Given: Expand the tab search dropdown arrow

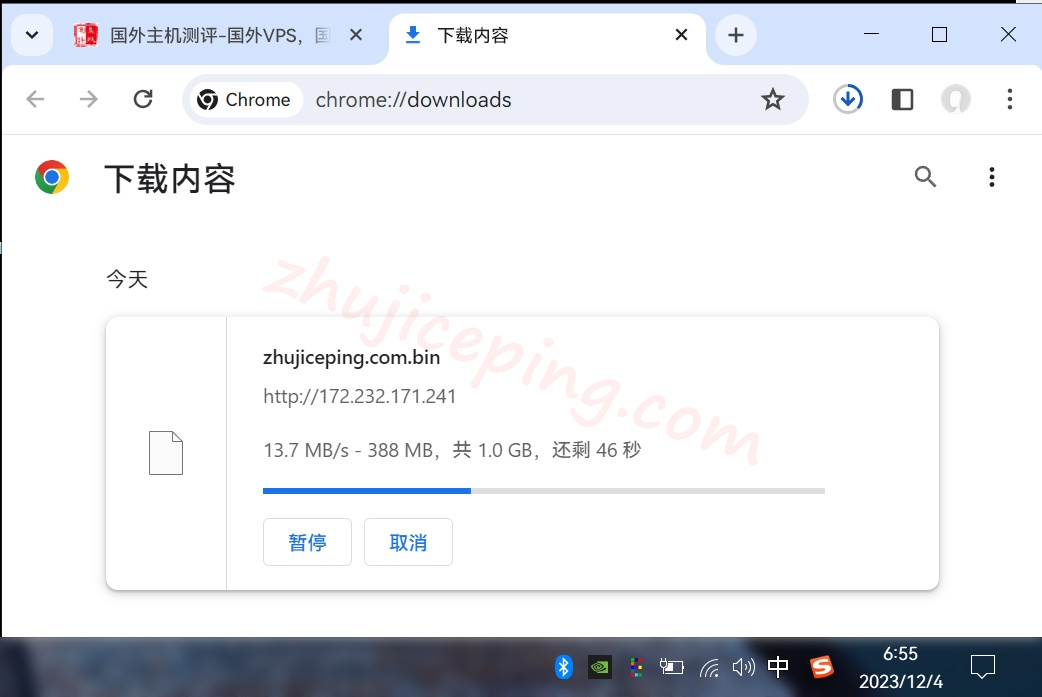Looking at the screenshot, I should click(32, 35).
